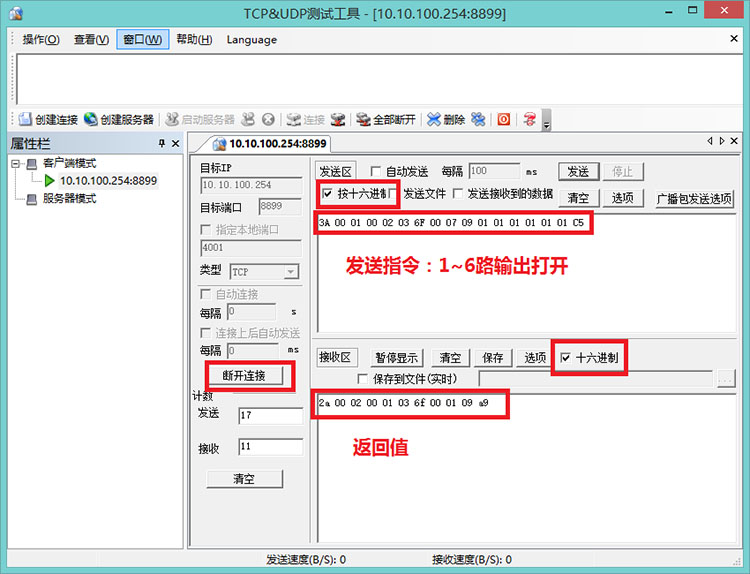Screen dimensions: 750x574
Task: Close the 属性栏 properties panel
Action: click(176, 143)
